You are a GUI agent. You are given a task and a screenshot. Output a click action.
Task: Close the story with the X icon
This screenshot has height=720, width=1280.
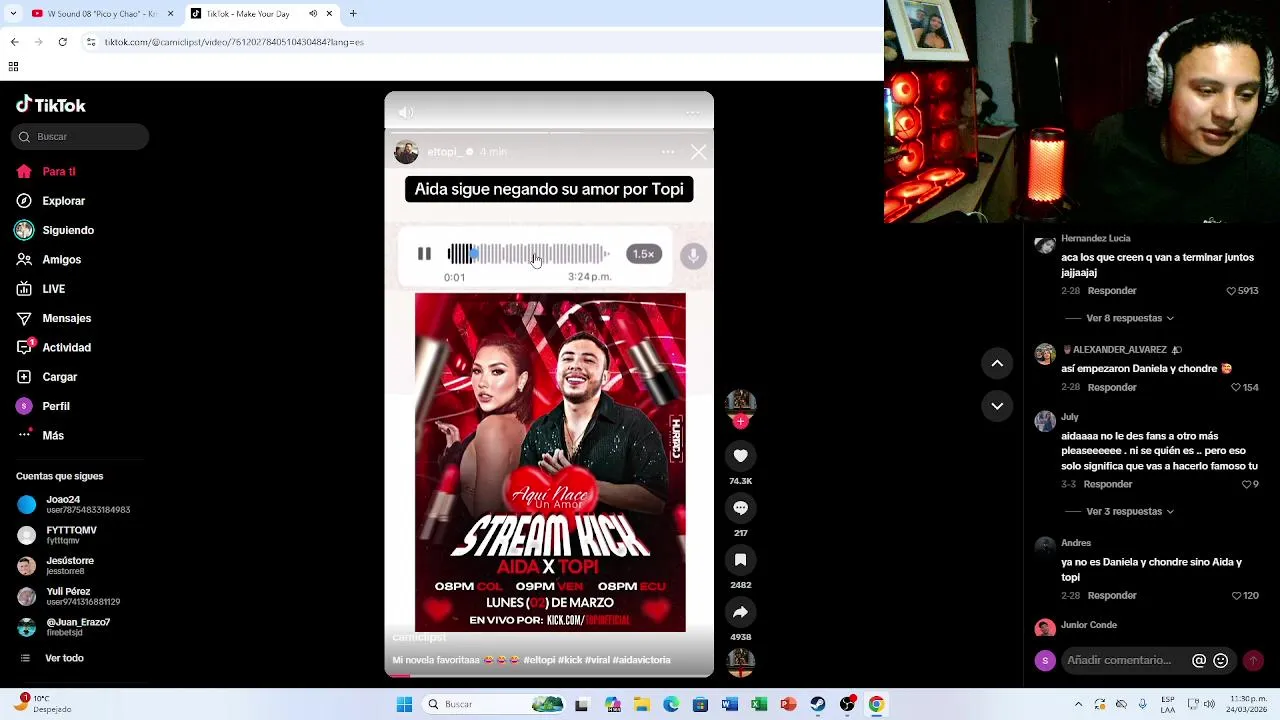[698, 152]
